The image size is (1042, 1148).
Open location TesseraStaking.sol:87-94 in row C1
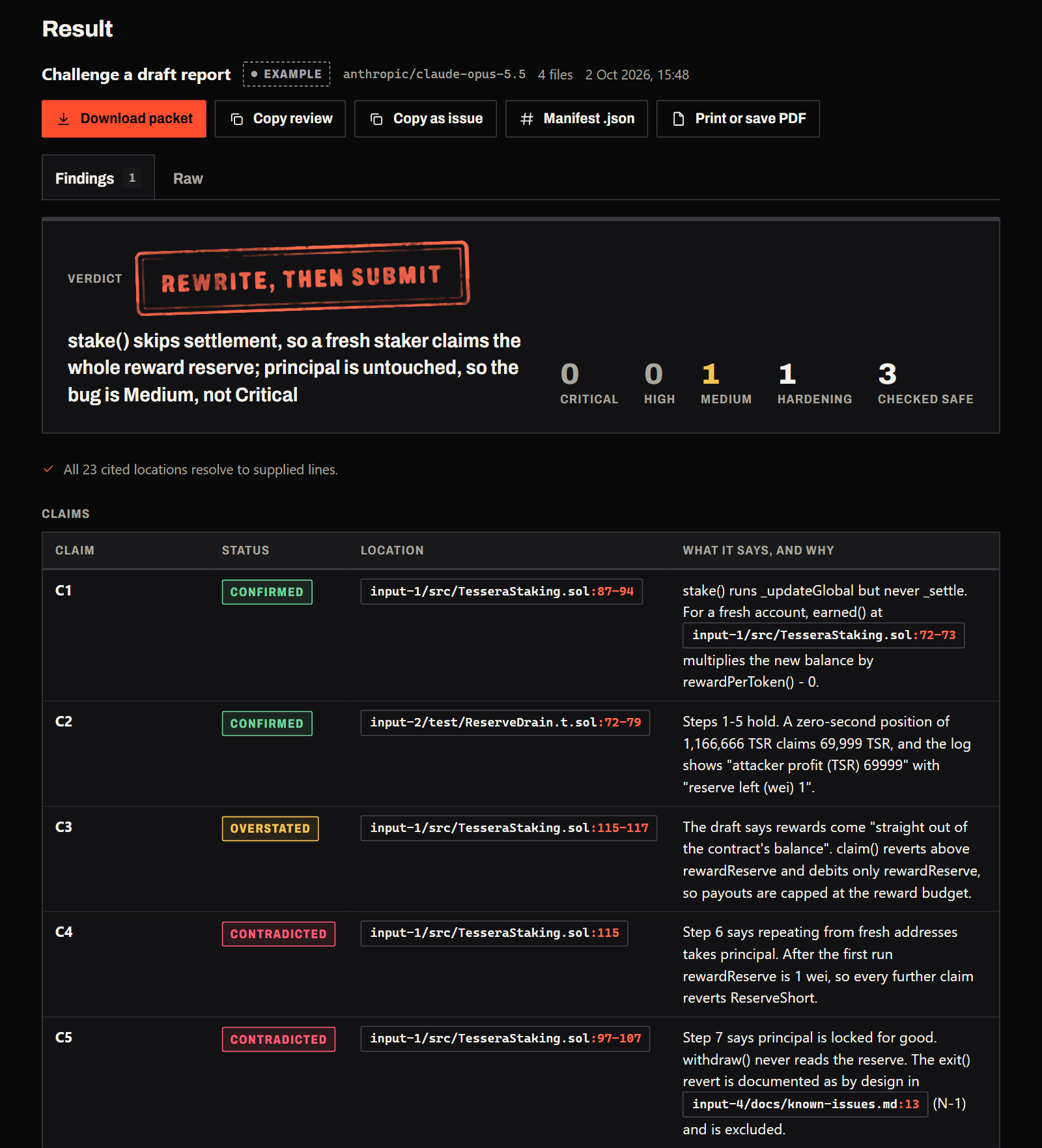tap(501, 592)
